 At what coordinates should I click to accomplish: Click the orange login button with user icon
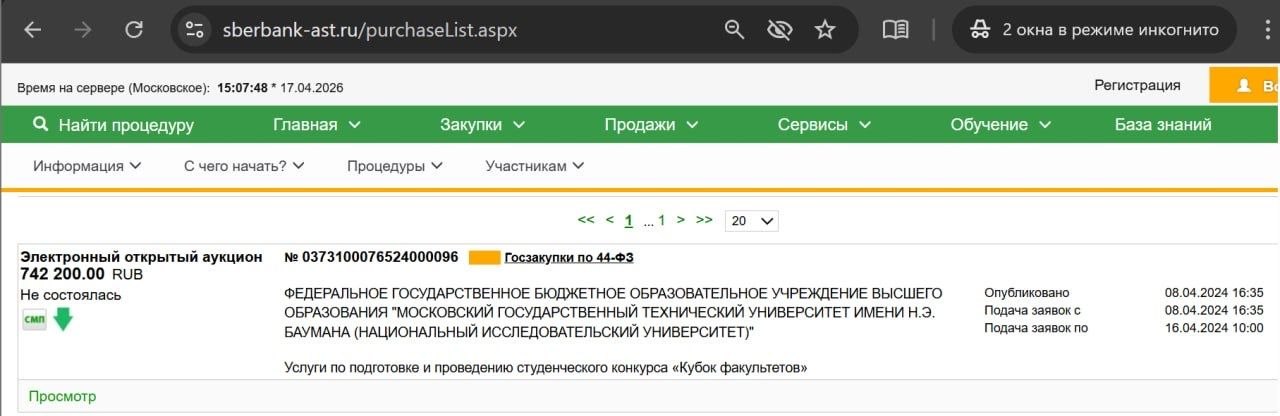[1245, 85]
